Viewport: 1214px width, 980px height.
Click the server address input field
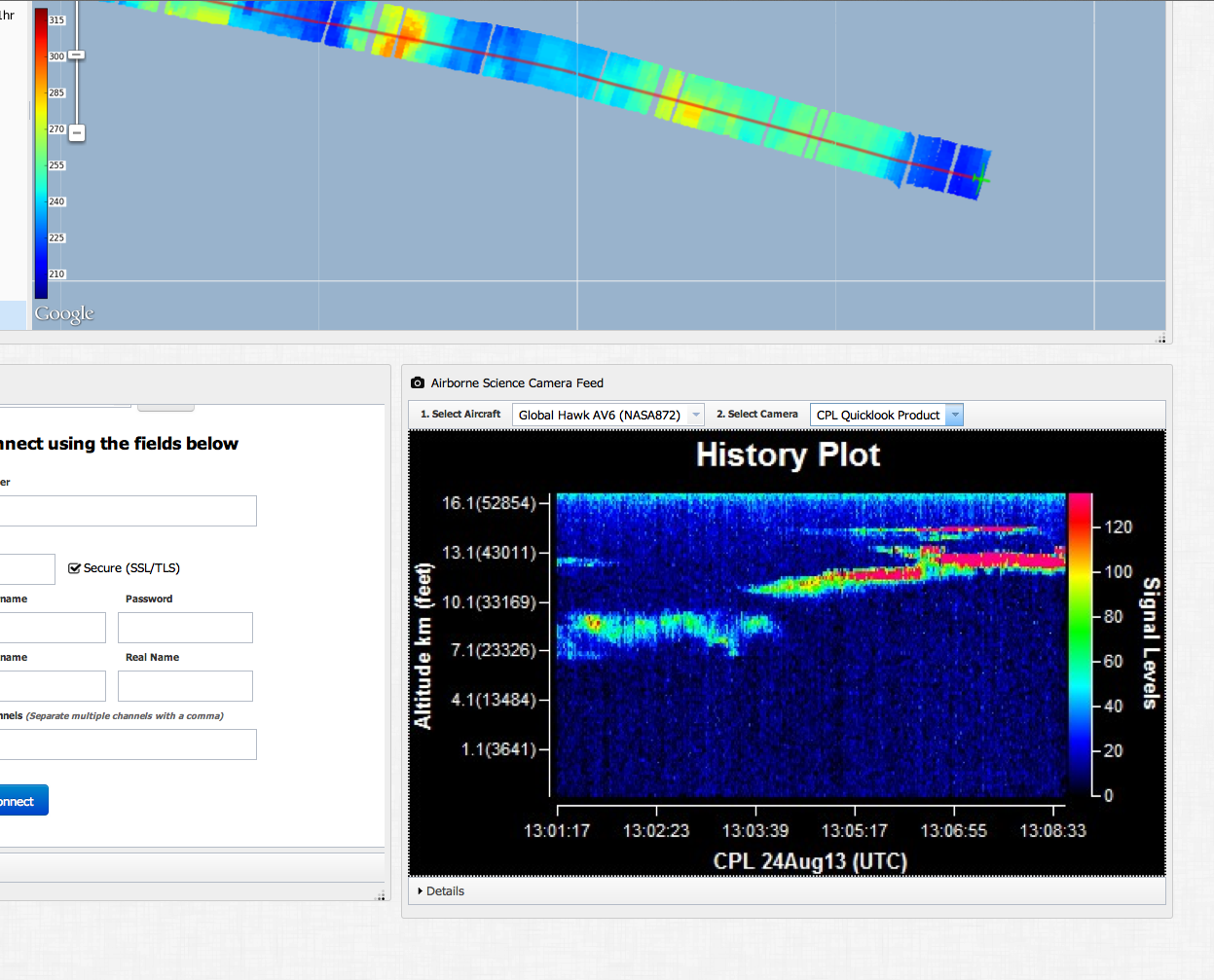127,511
